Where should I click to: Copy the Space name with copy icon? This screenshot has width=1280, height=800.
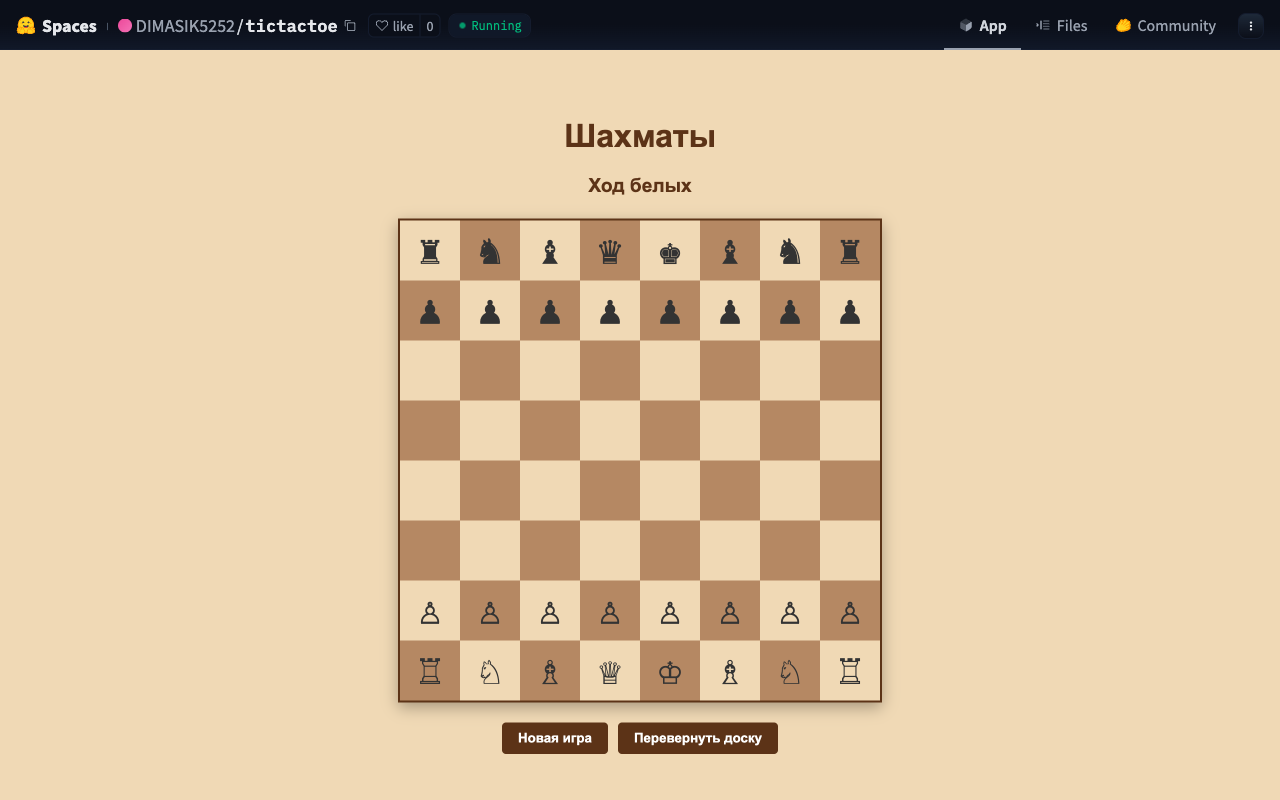[x=350, y=26]
